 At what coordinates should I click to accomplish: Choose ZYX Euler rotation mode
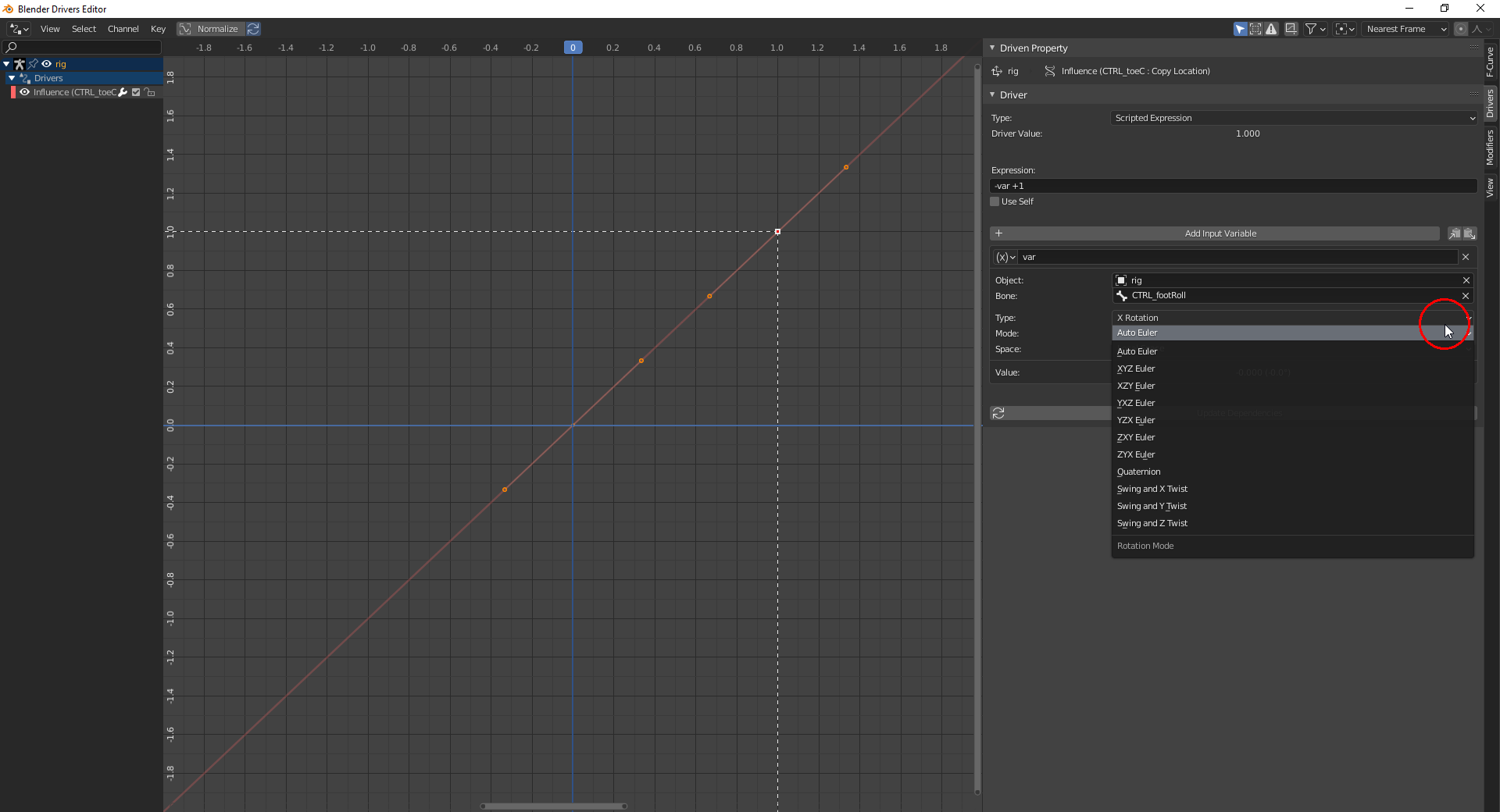coord(1293,454)
